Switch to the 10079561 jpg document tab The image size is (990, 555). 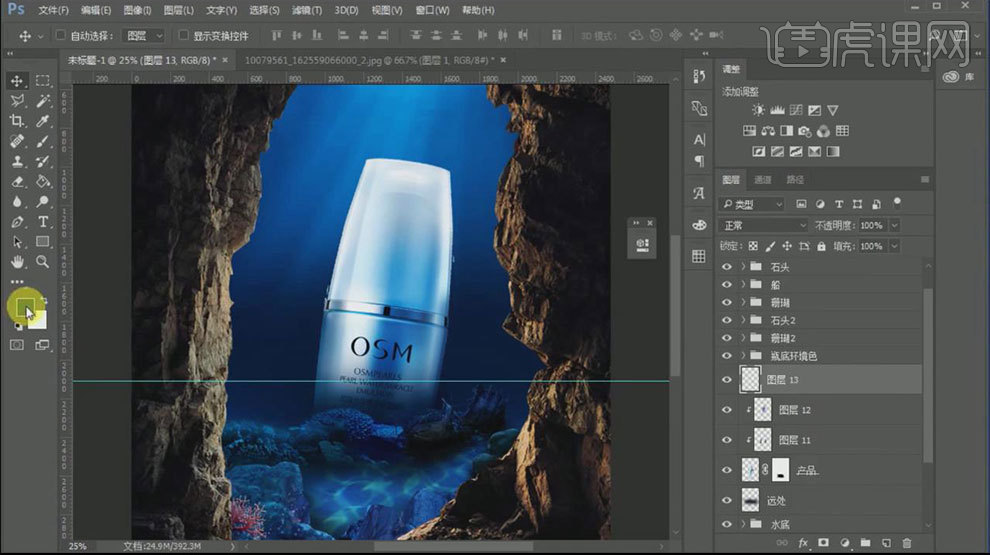click(369, 60)
